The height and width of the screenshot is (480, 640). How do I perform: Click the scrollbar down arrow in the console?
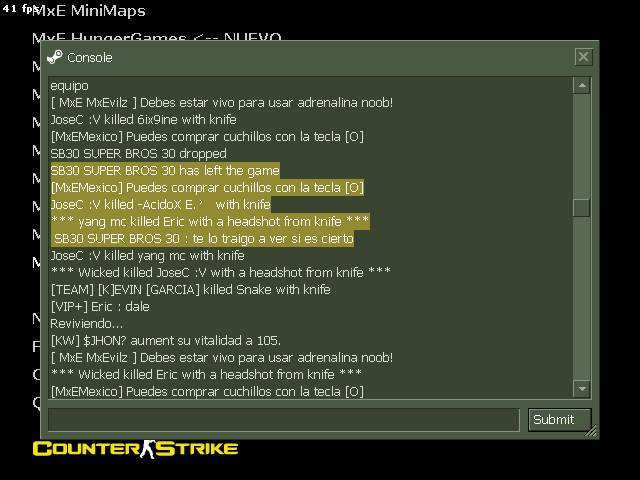coord(582,389)
